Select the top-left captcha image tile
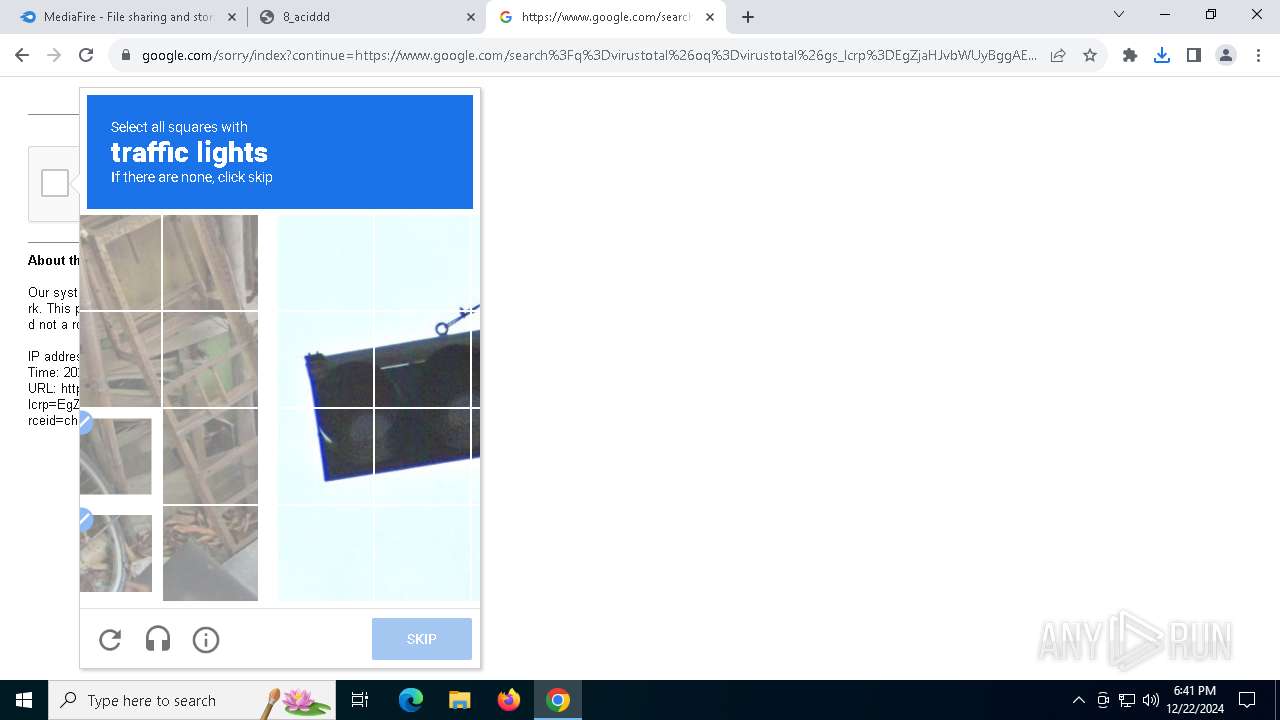Image resolution: width=1280 pixels, height=720 pixels. (x=120, y=262)
